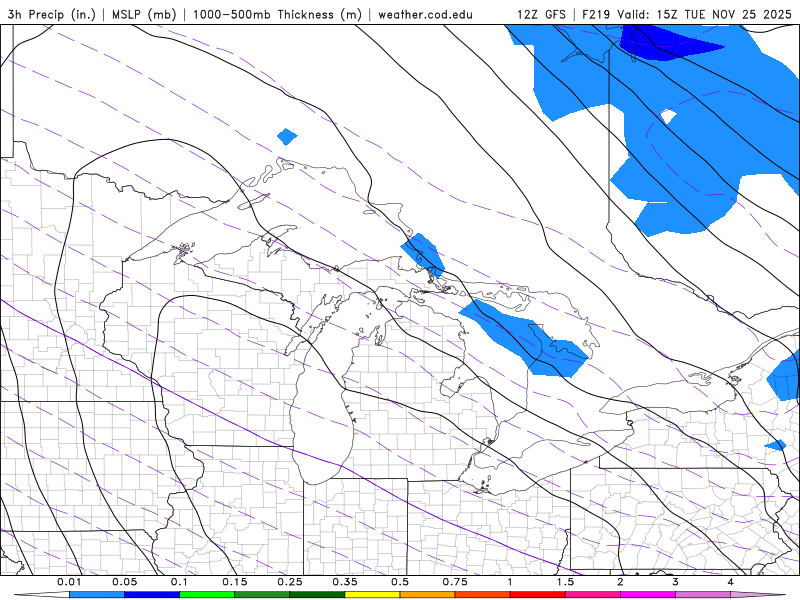The image size is (800, 600).
Task: Click the 0.01 legend value
Action: click(x=69, y=582)
